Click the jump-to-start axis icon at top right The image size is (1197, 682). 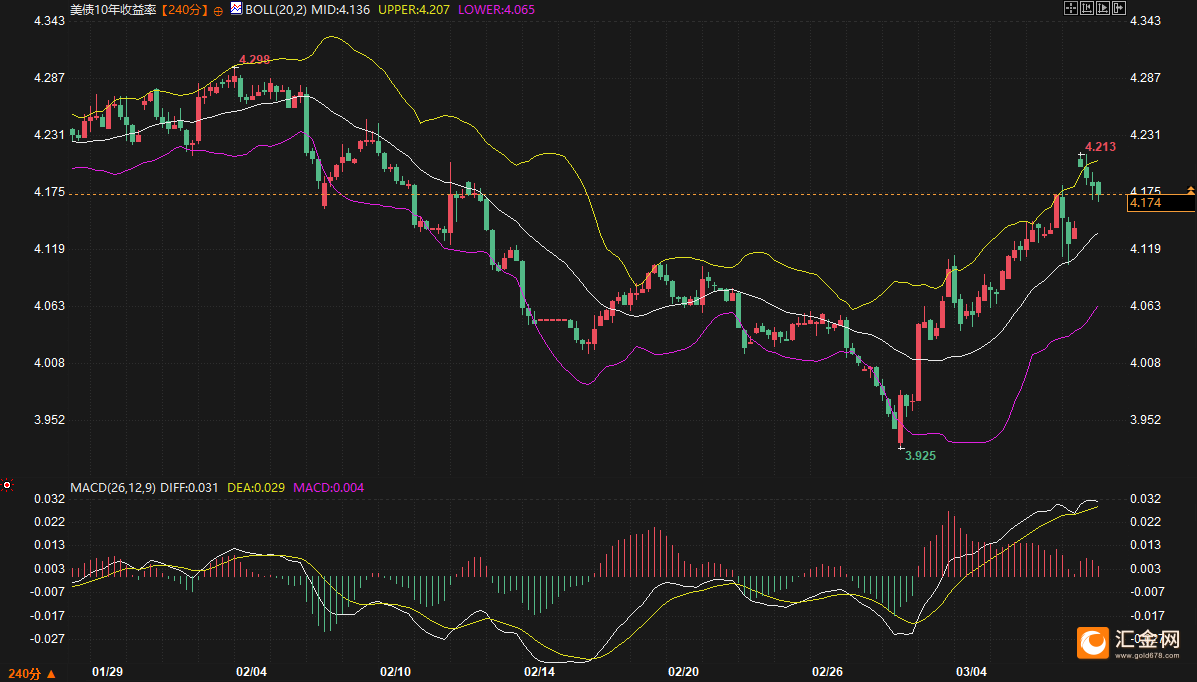tap(1087, 8)
